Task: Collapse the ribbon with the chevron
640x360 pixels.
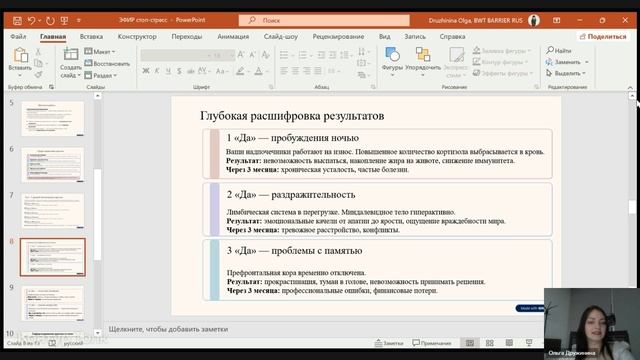Action: click(x=630, y=87)
